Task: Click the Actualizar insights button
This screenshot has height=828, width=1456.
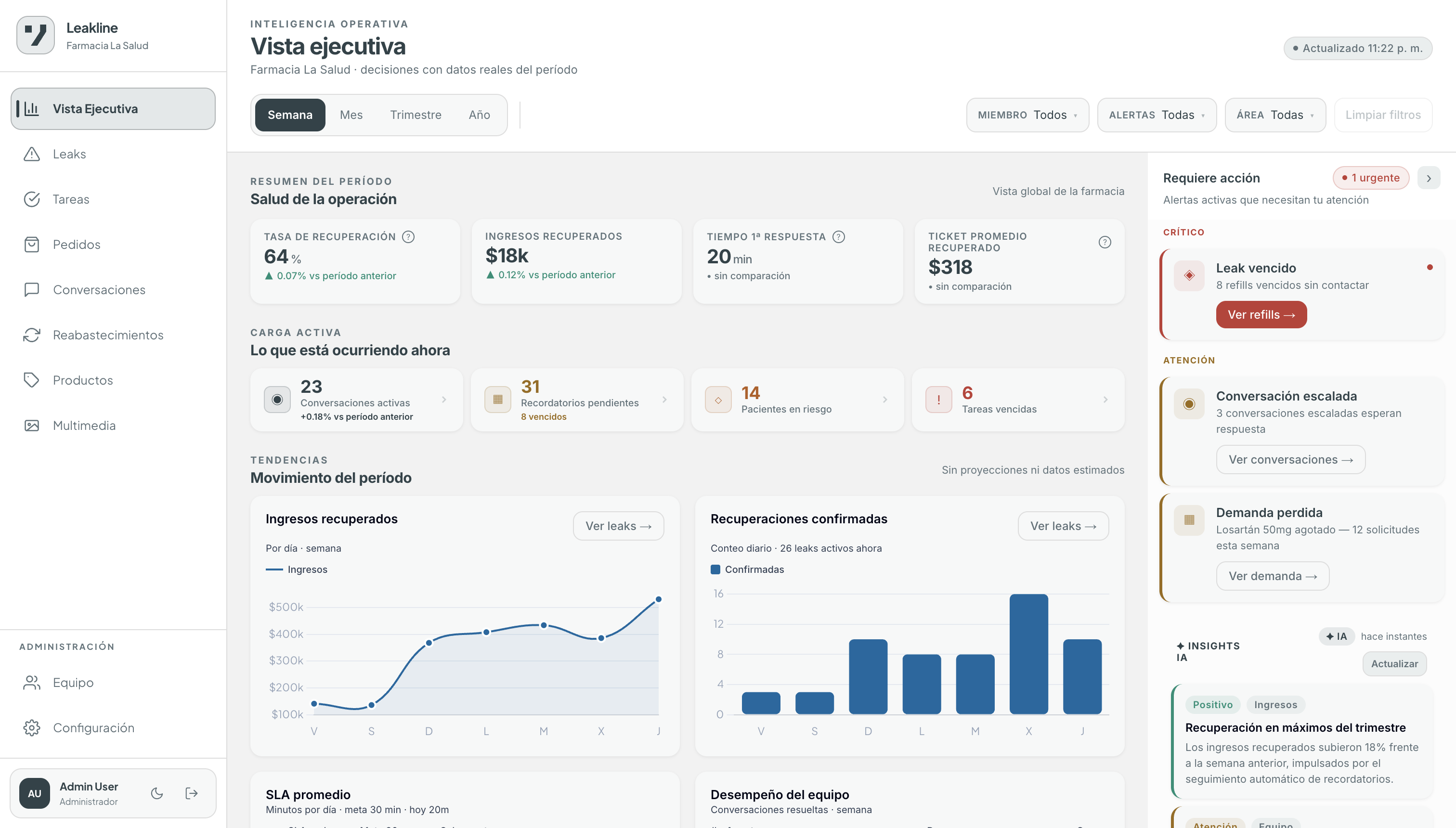Action: 1394,664
